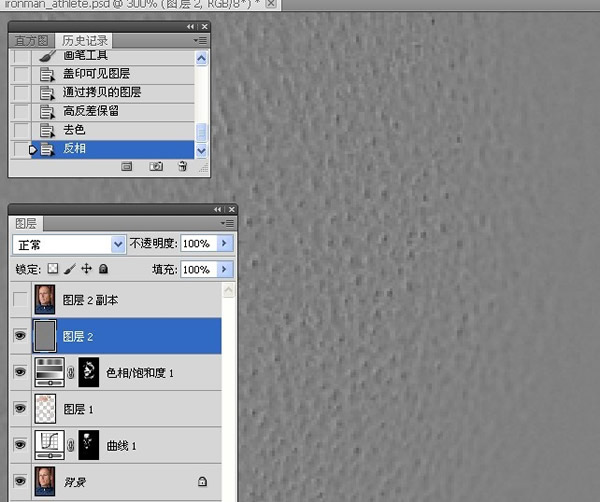Select the 曲线 1 layer name
600x502 pixels.
click(121, 446)
